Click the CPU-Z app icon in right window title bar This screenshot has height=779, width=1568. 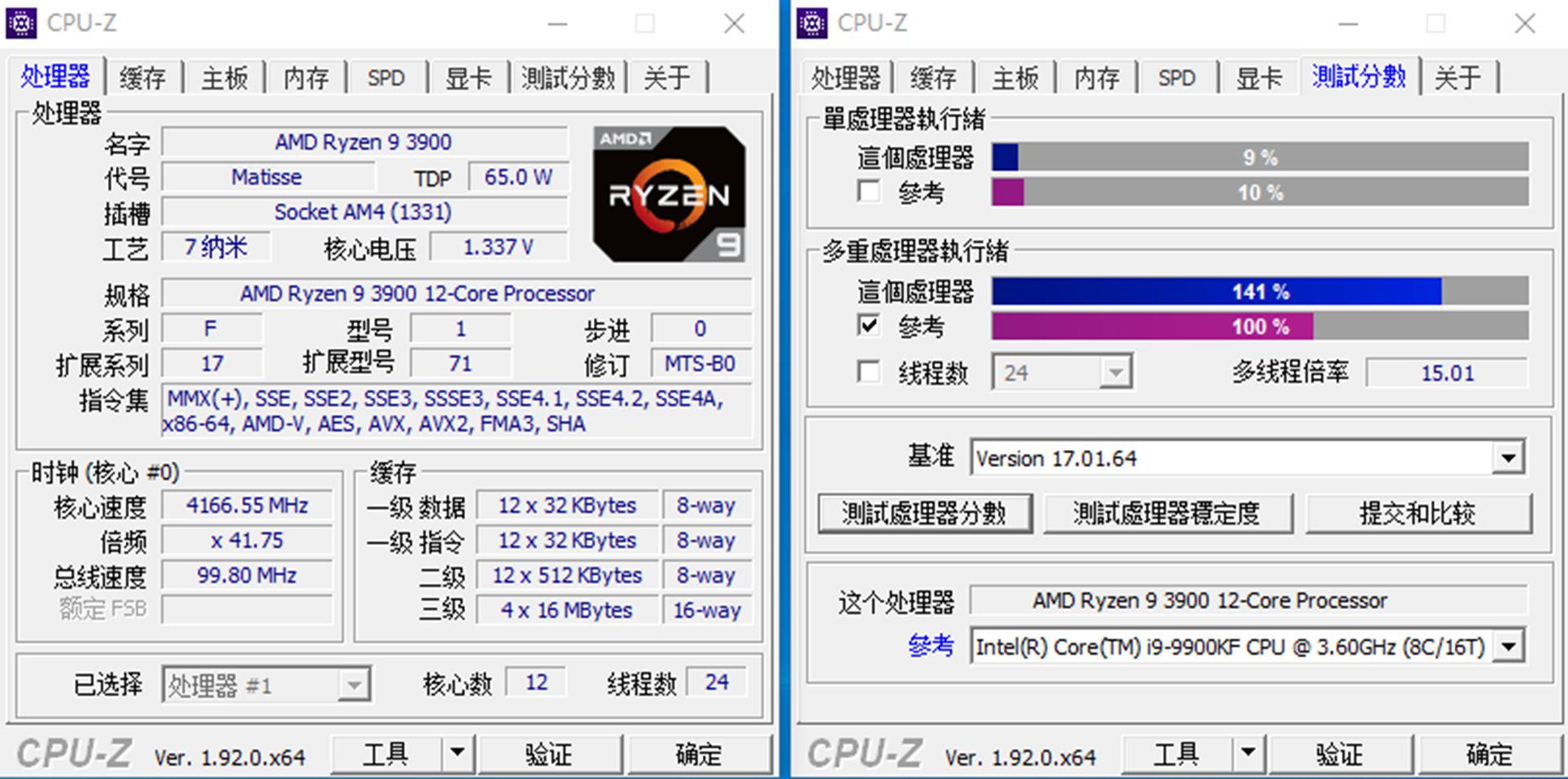(x=811, y=23)
